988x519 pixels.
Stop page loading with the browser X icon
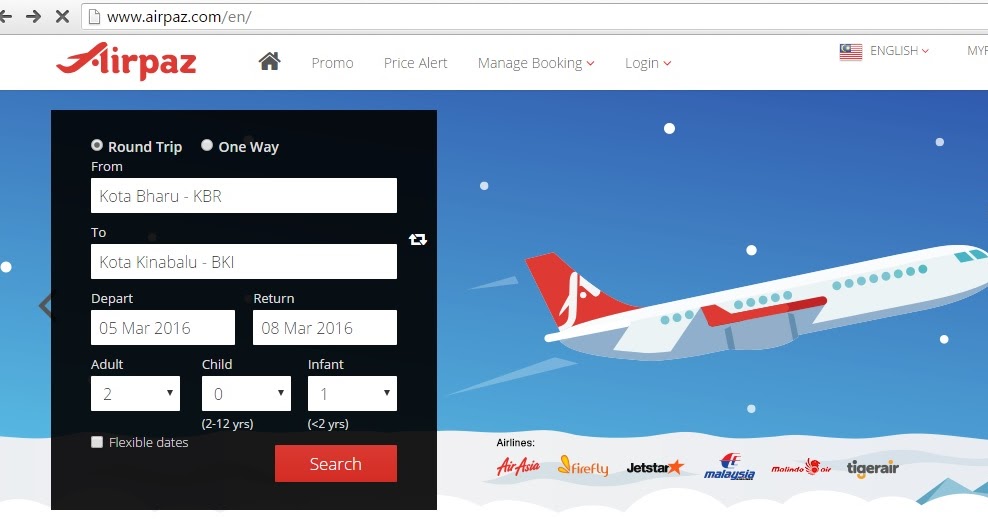[x=62, y=16]
